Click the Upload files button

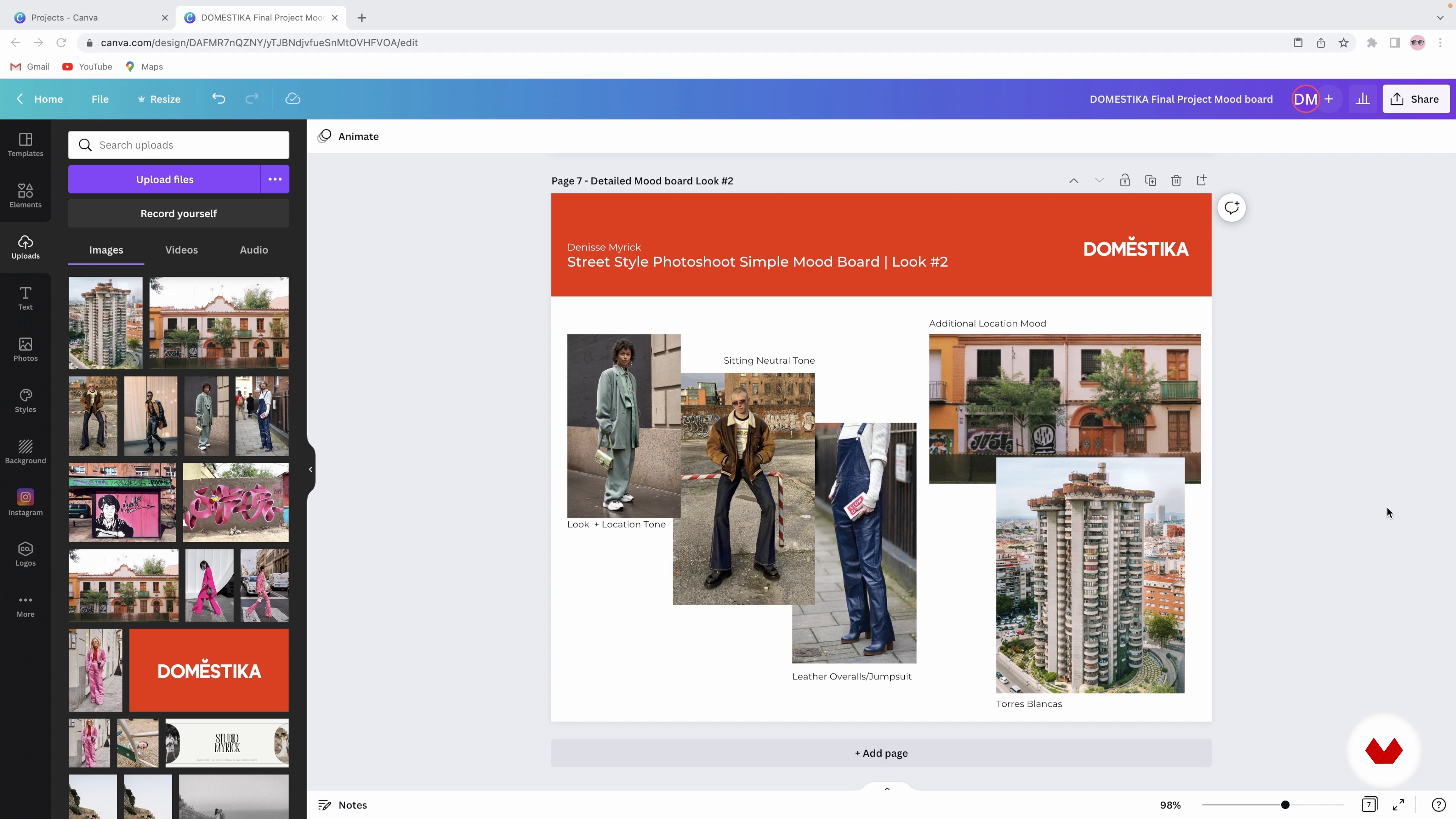coord(165,179)
